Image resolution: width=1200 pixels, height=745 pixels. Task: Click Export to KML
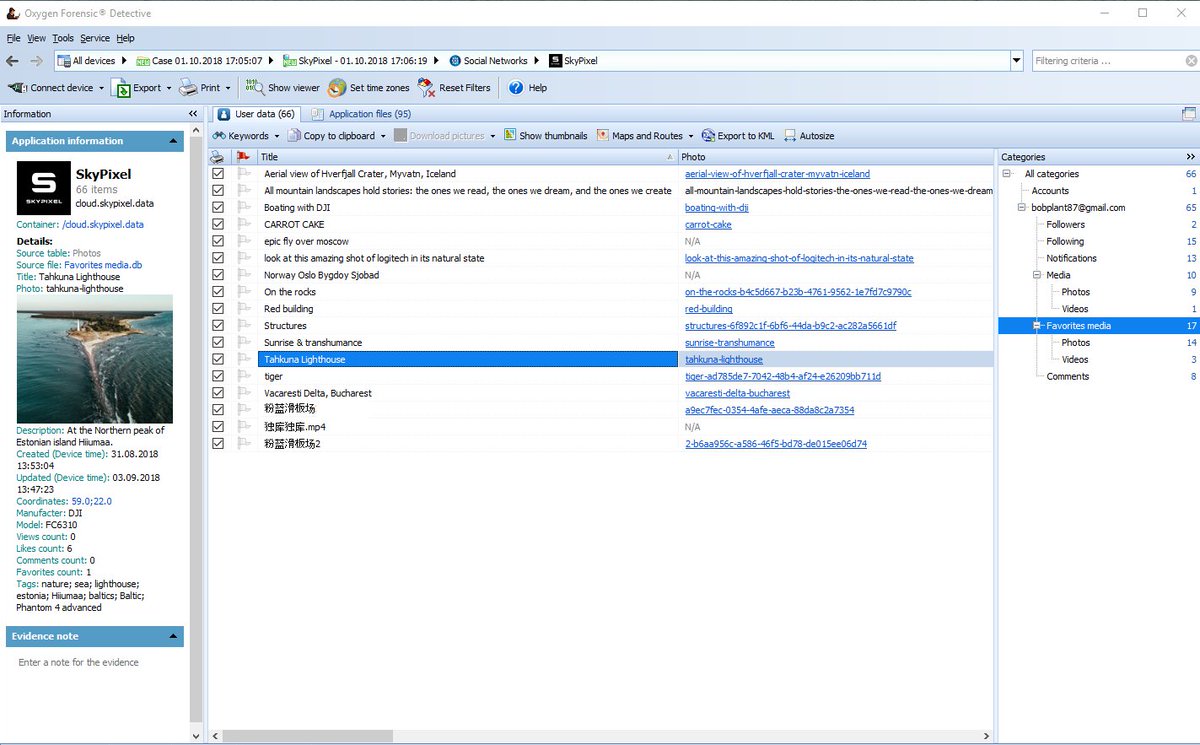tap(738, 136)
